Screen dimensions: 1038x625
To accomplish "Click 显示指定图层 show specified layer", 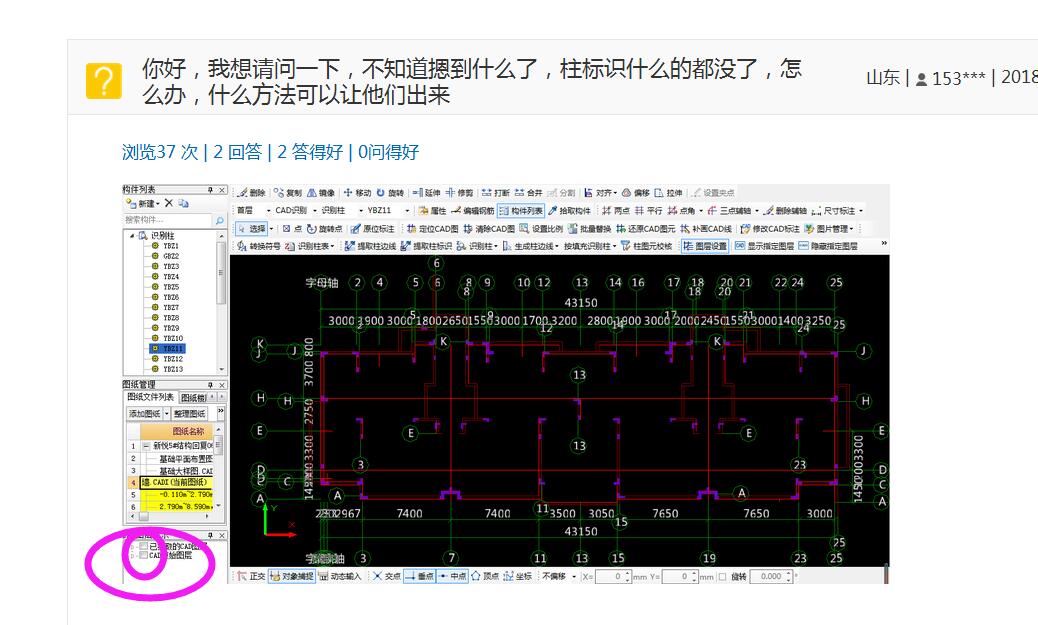I will (764, 246).
